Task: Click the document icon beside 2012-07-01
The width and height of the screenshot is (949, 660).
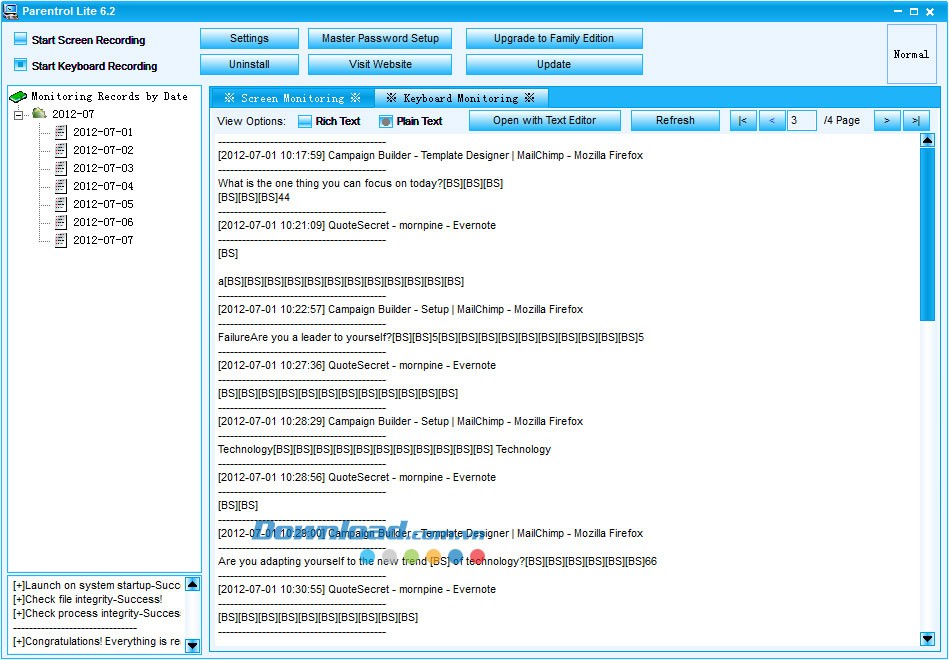Action: point(61,132)
